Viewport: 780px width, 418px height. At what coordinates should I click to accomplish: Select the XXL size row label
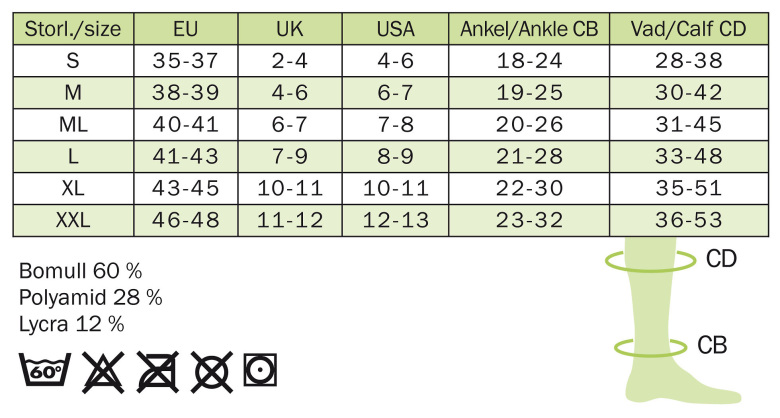pyautogui.click(x=72, y=220)
